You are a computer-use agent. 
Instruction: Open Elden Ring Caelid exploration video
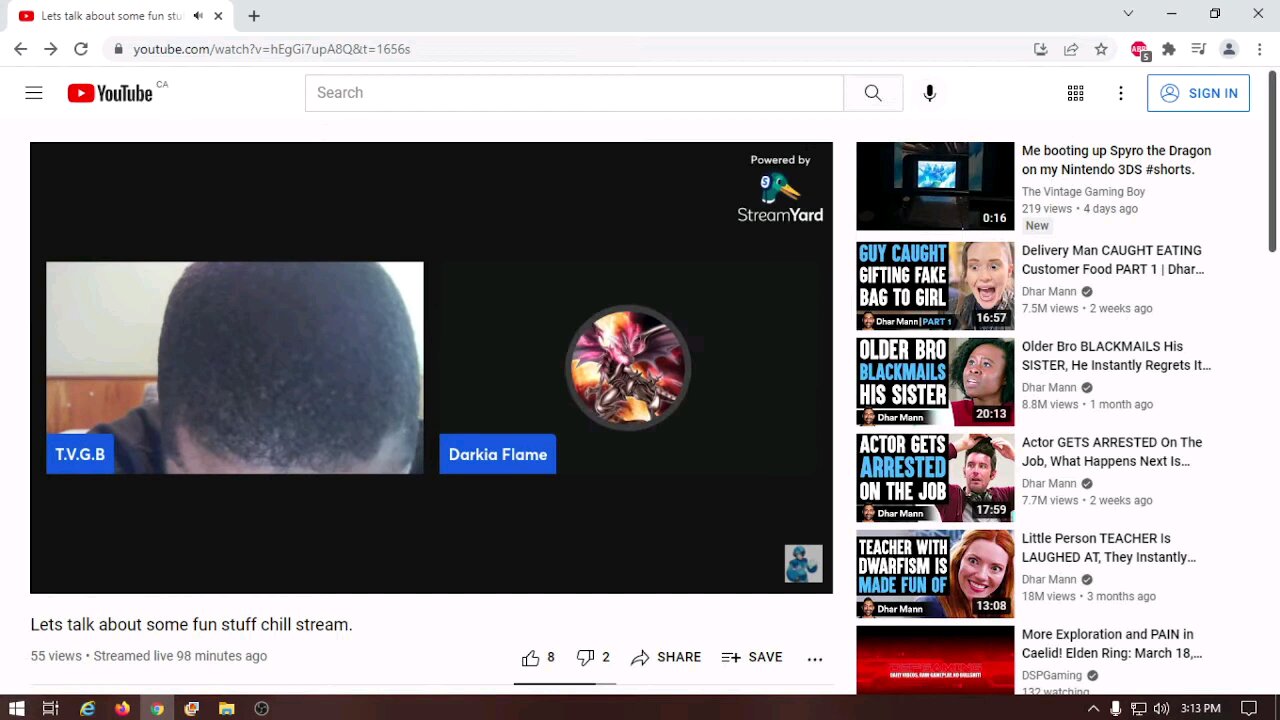[1112, 644]
